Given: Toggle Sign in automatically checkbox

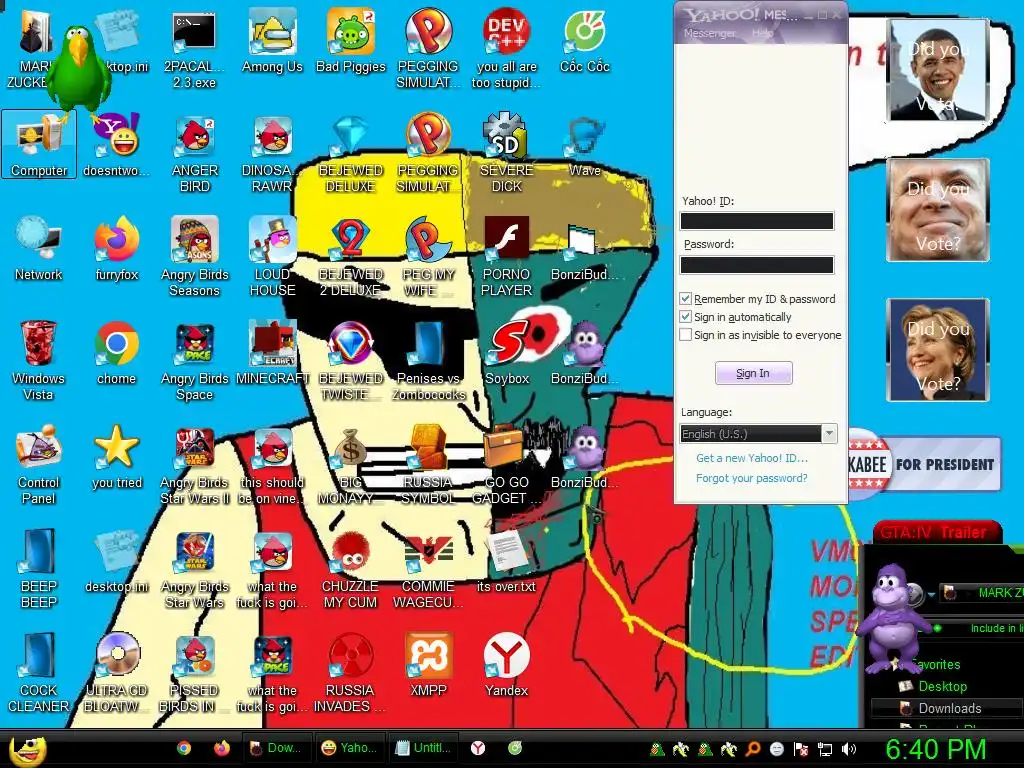Looking at the screenshot, I should 686,317.
